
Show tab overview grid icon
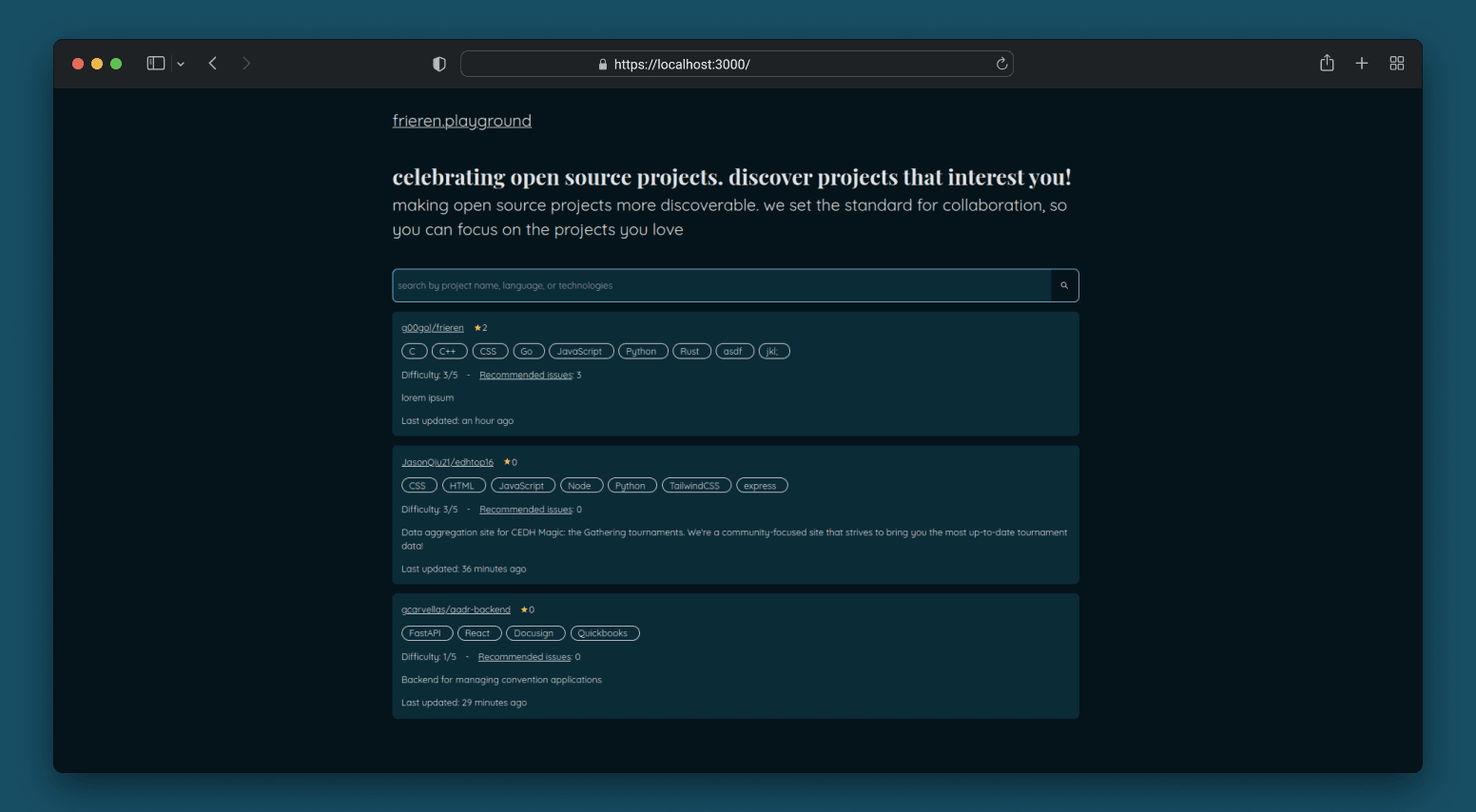point(1397,64)
